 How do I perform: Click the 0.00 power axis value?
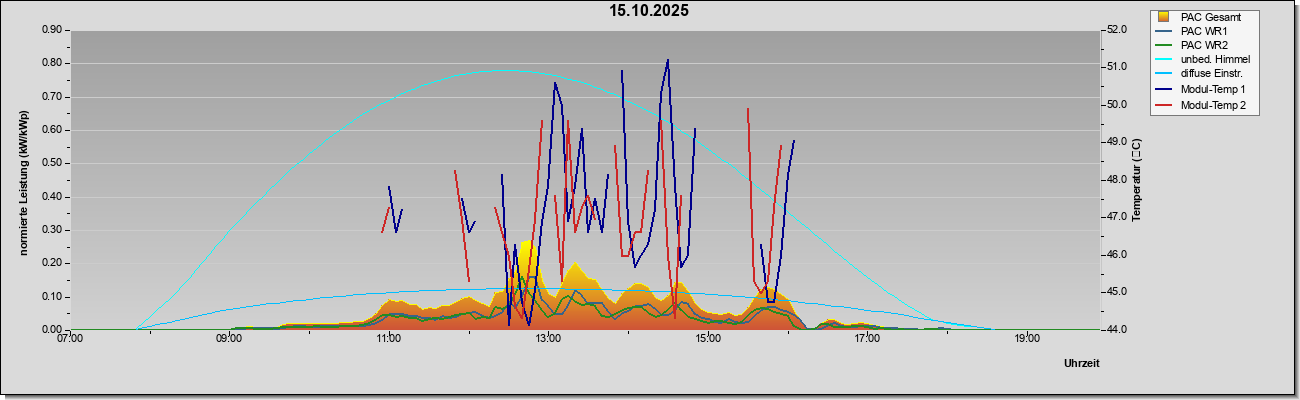52,330
